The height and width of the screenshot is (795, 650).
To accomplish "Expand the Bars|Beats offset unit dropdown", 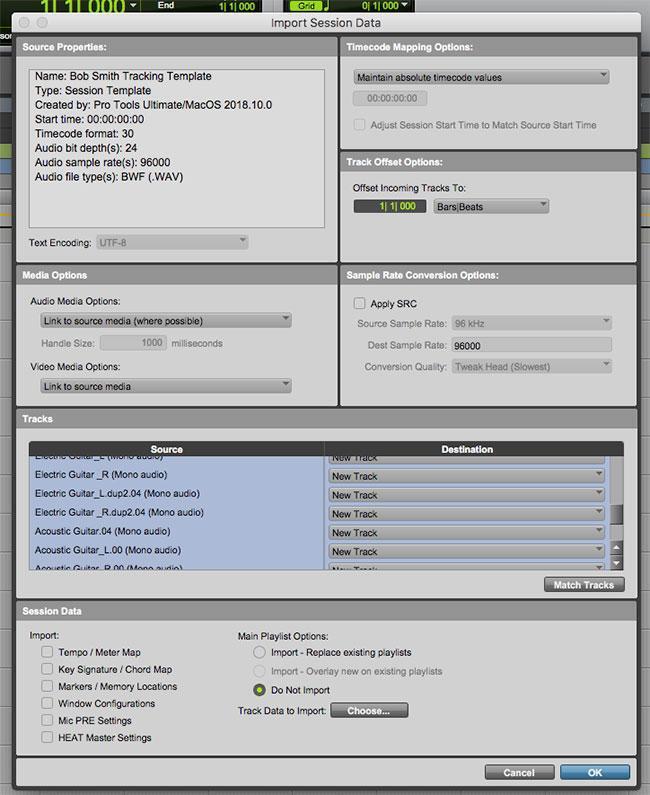I will click(x=490, y=206).
